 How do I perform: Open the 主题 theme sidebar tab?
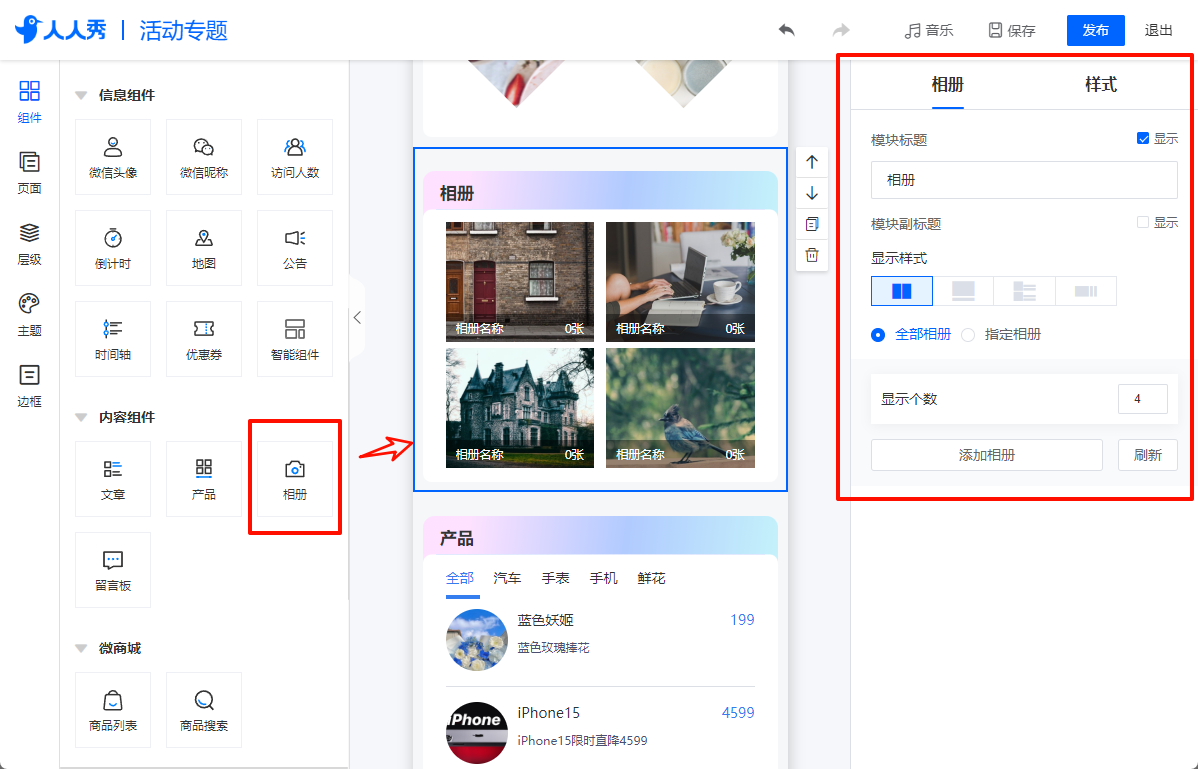point(29,315)
